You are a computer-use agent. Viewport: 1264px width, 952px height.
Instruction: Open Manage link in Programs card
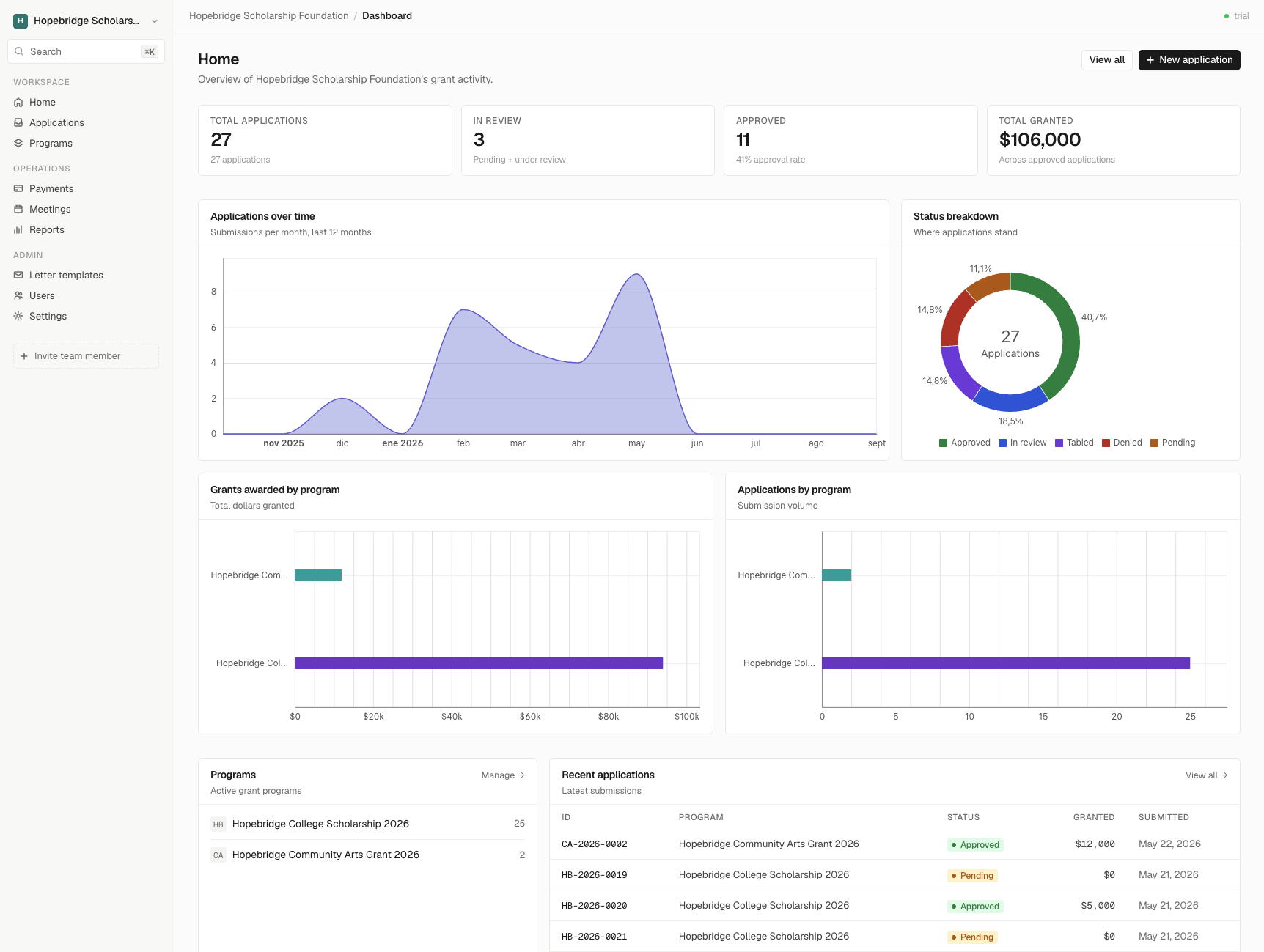(503, 775)
